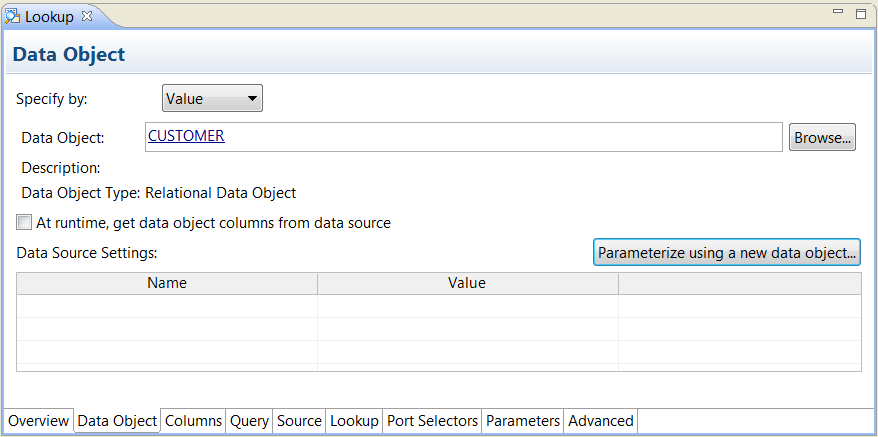Switch to the Columns tab
The height and width of the screenshot is (437, 878).
(x=194, y=421)
